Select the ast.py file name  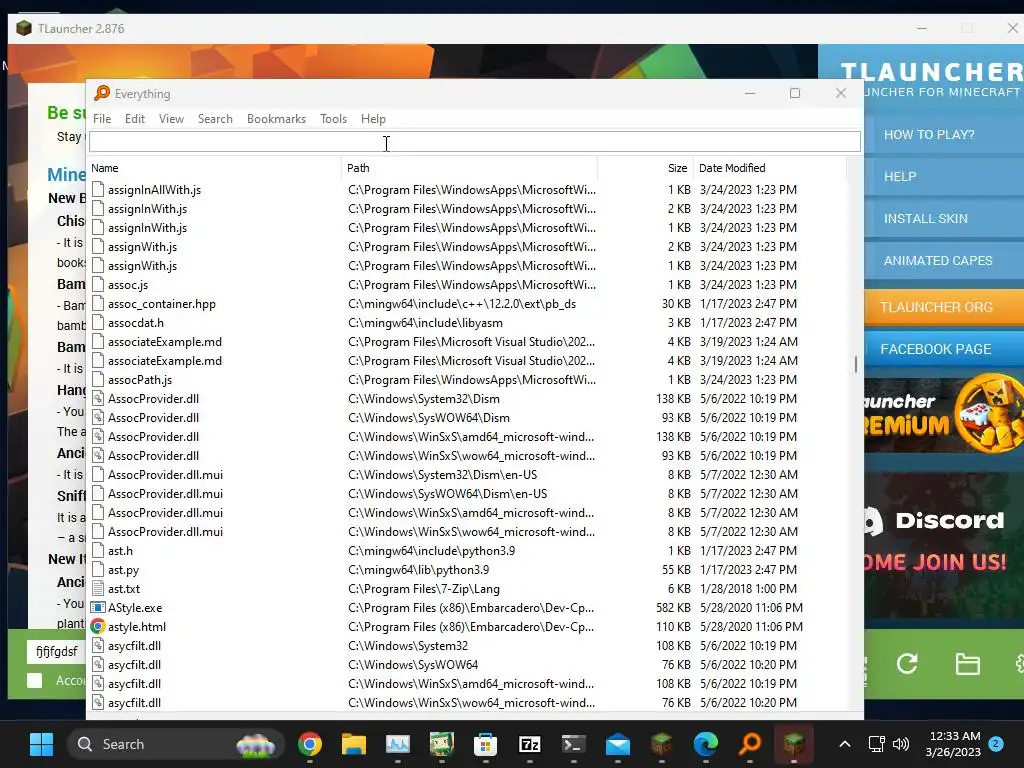pos(123,569)
